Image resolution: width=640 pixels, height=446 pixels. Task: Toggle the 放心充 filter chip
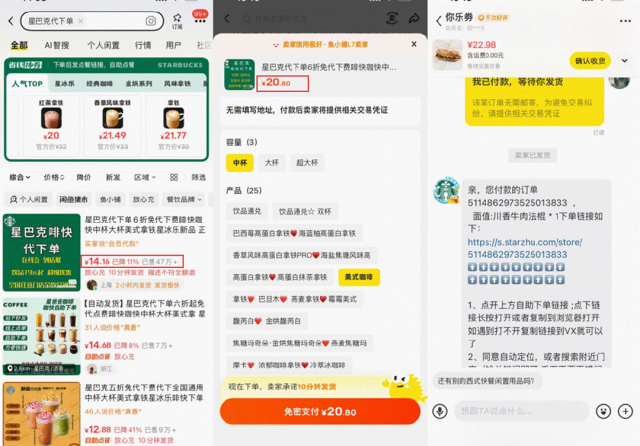[144, 199]
